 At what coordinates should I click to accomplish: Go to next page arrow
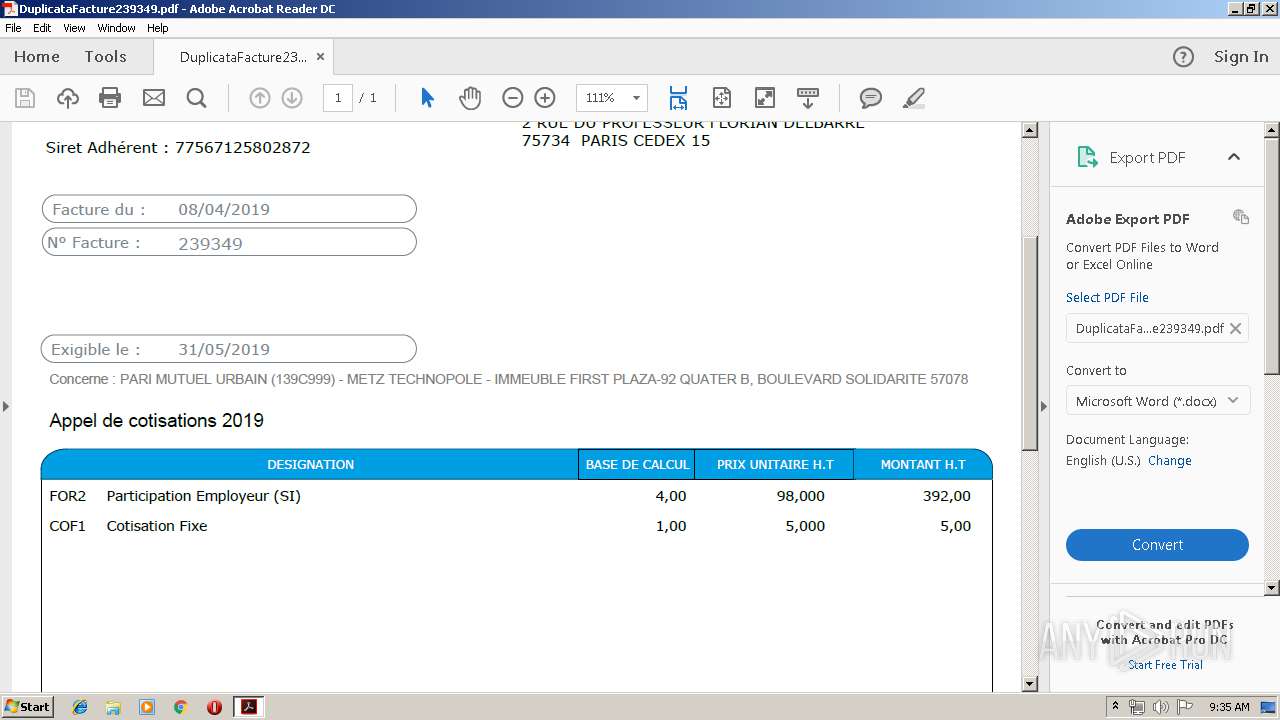coord(292,98)
